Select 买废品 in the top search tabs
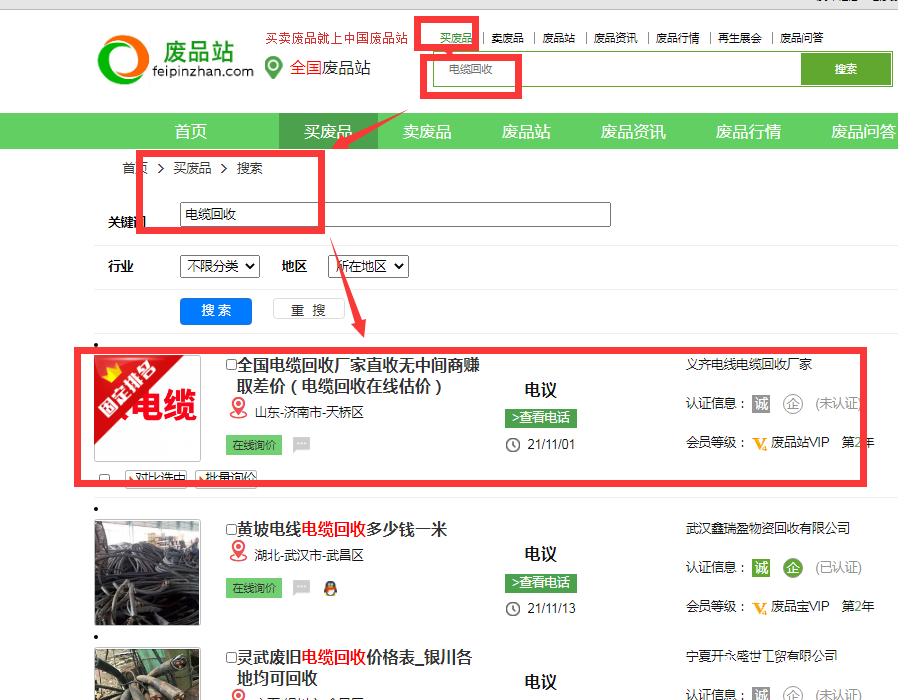Viewport: 898px width, 700px height. (456, 38)
